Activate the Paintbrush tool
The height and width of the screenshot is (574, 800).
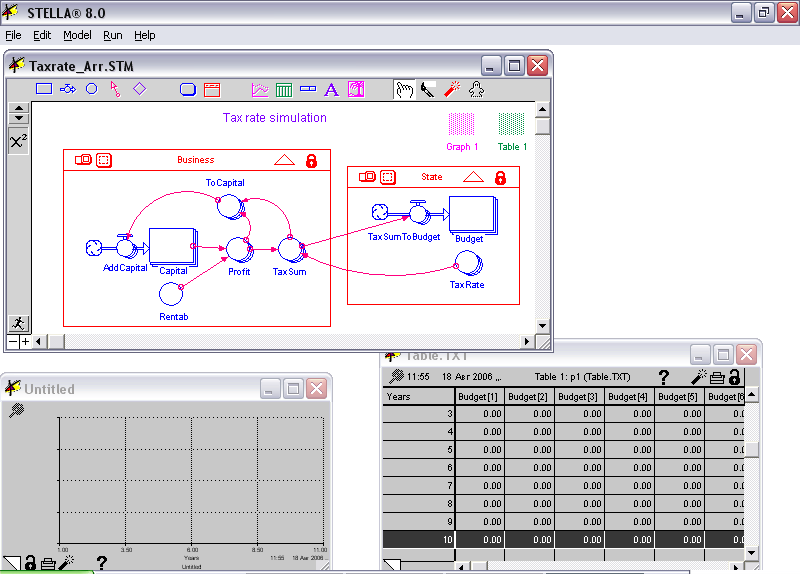428,90
